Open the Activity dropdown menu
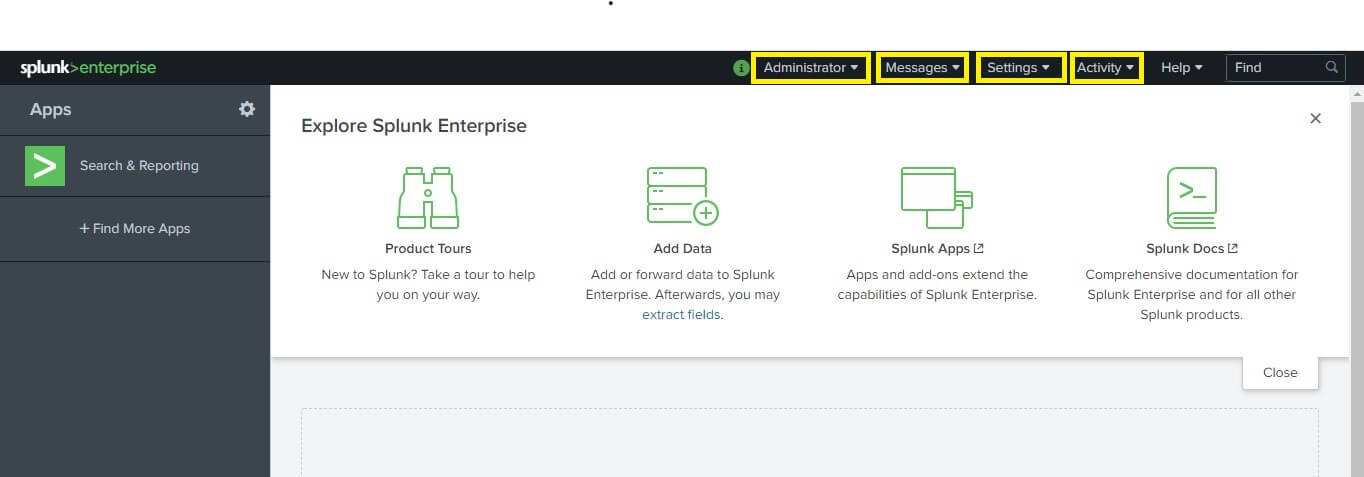 click(x=1106, y=68)
